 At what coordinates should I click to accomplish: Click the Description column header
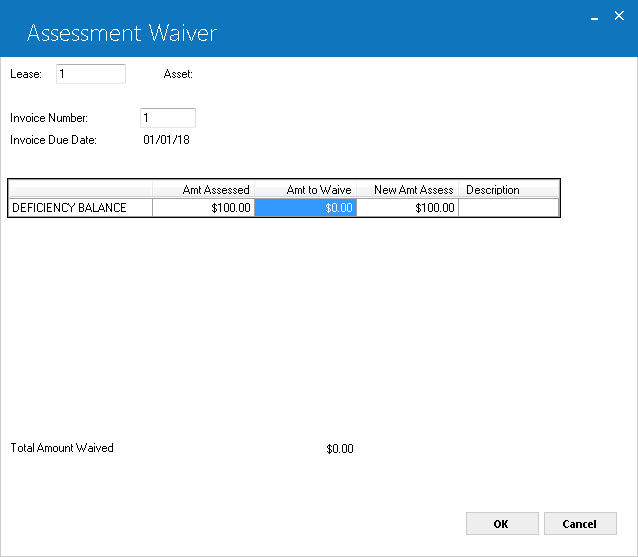(509, 190)
